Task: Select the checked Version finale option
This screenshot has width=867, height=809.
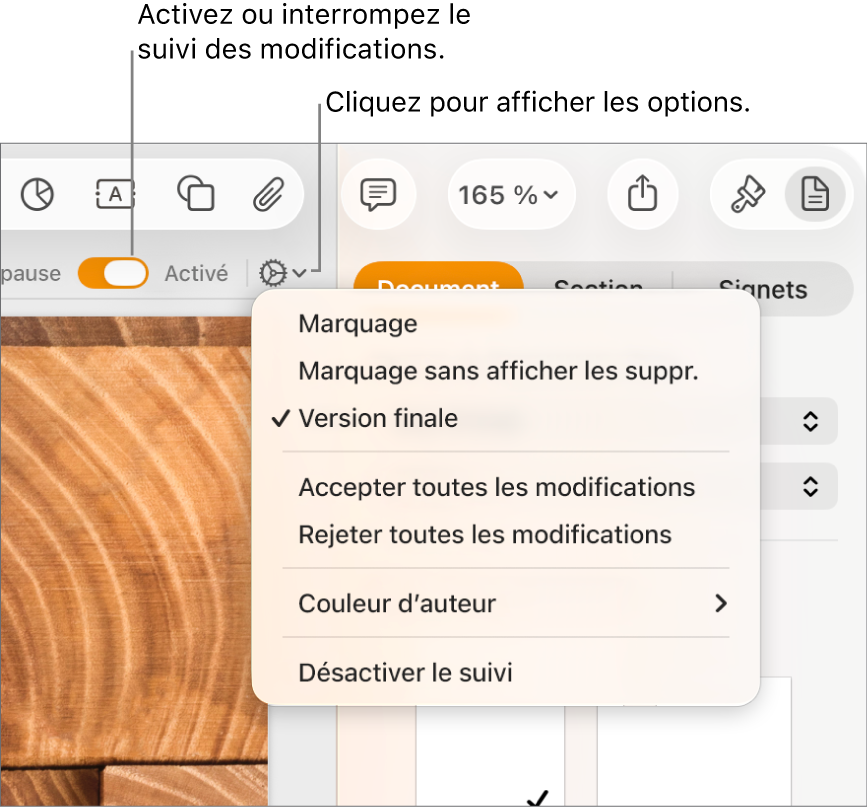Action: pyautogui.click(x=506, y=419)
